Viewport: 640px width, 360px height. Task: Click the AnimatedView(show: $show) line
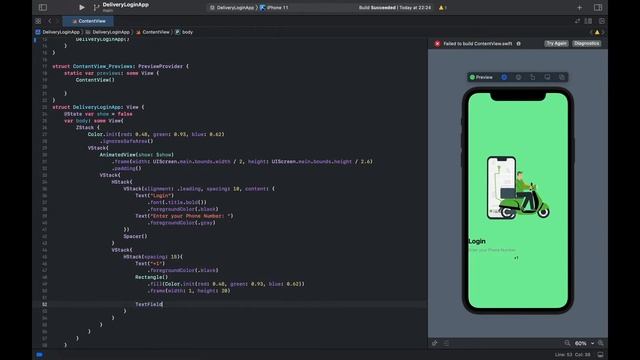point(137,155)
